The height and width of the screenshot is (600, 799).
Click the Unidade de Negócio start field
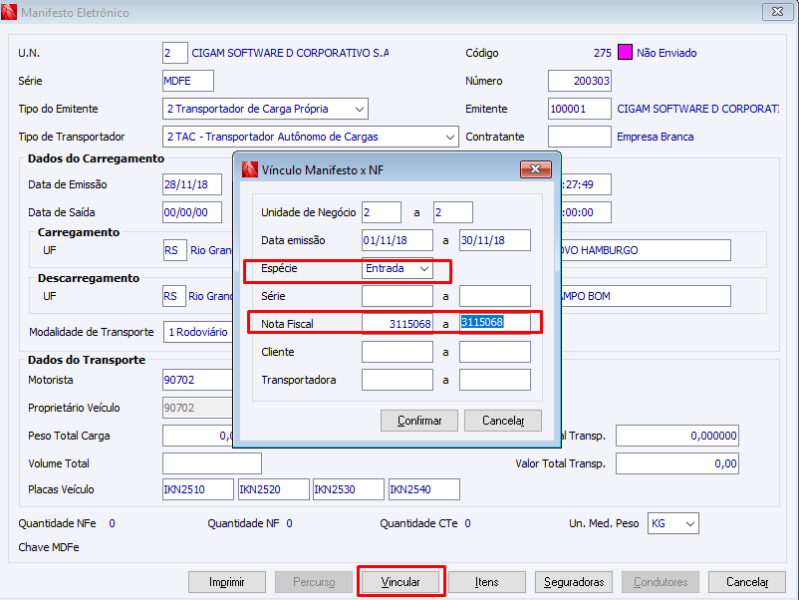pyautogui.click(x=381, y=213)
